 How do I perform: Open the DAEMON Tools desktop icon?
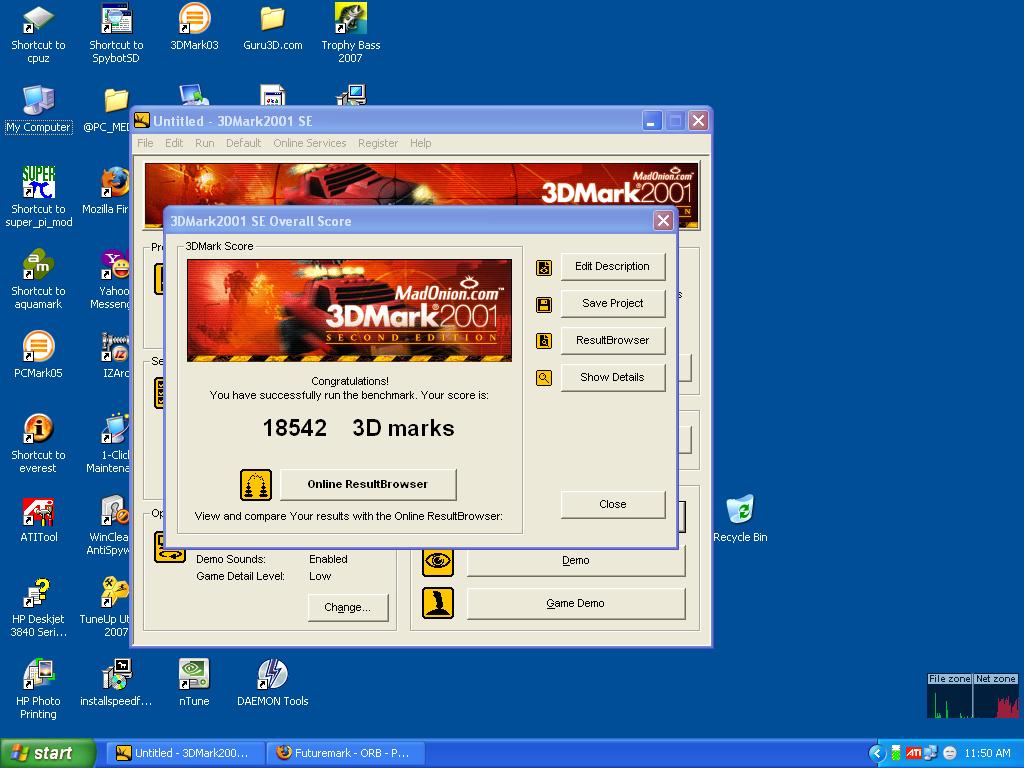[x=272, y=683]
